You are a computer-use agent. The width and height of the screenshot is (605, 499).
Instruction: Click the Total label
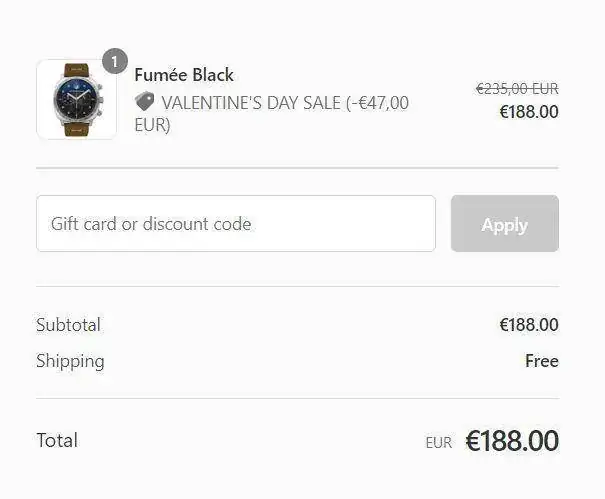(57, 440)
